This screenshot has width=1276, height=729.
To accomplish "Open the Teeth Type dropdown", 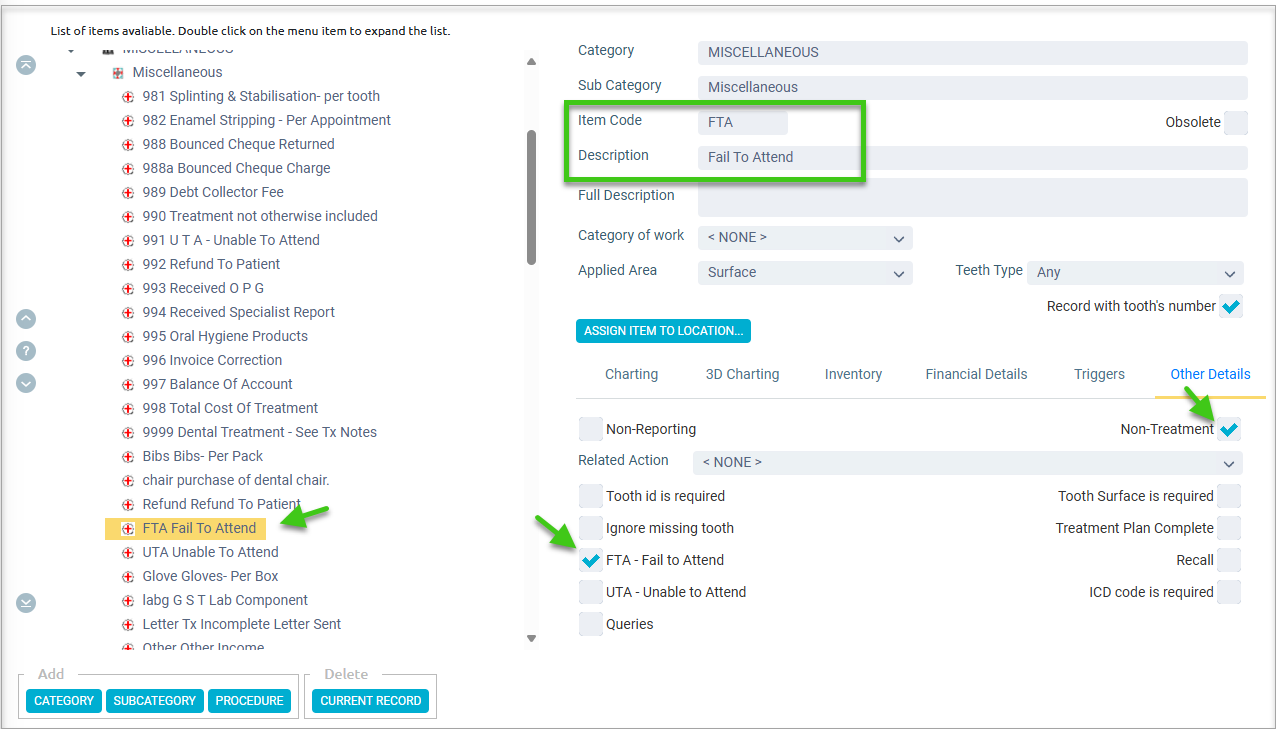I will (1135, 273).
